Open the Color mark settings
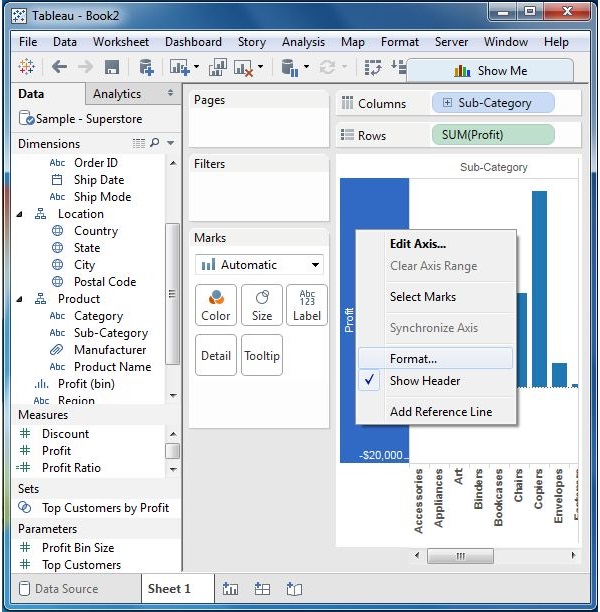The image size is (600, 612). [216, 305]
